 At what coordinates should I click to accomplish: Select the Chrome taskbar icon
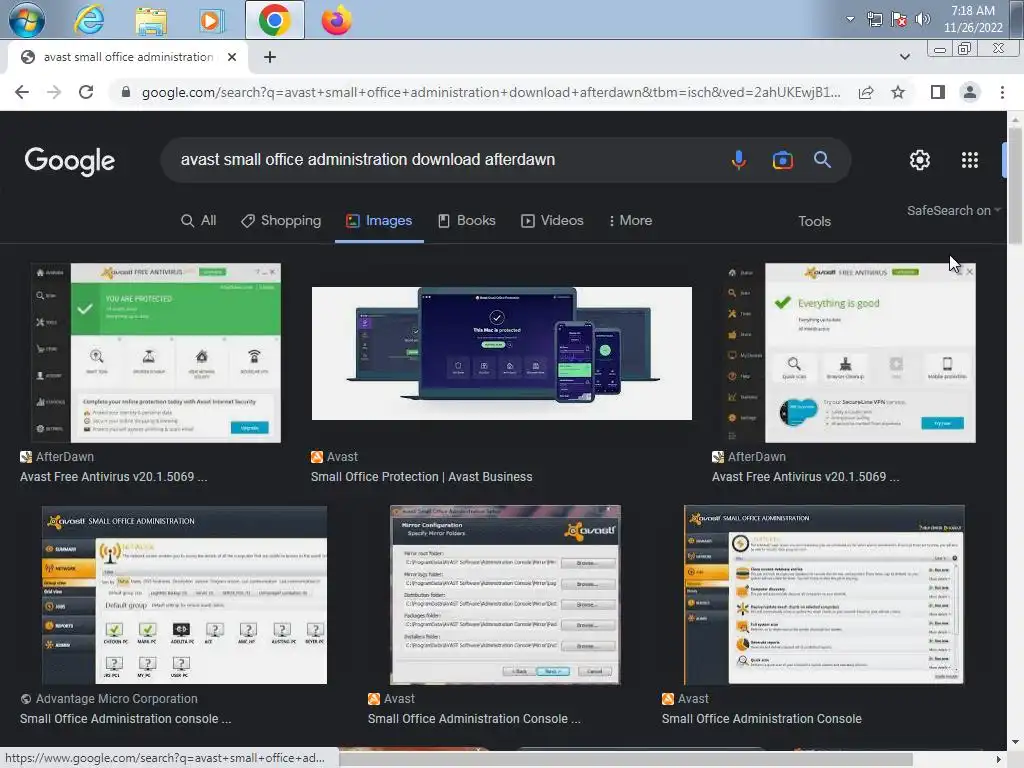[274, 20]
